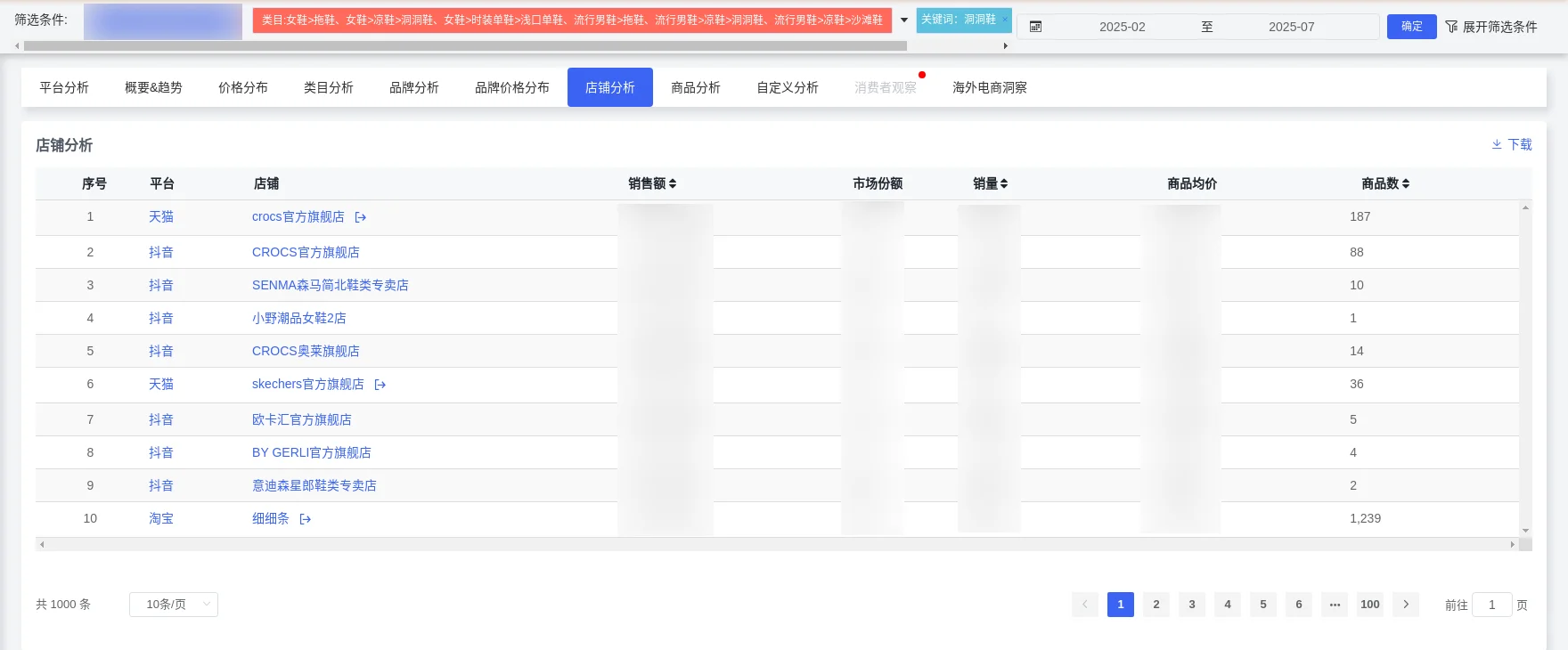The image size is (1568, 650).
Task: Click filter bar scroll right arrow
Action: (x=1006, y=45)
